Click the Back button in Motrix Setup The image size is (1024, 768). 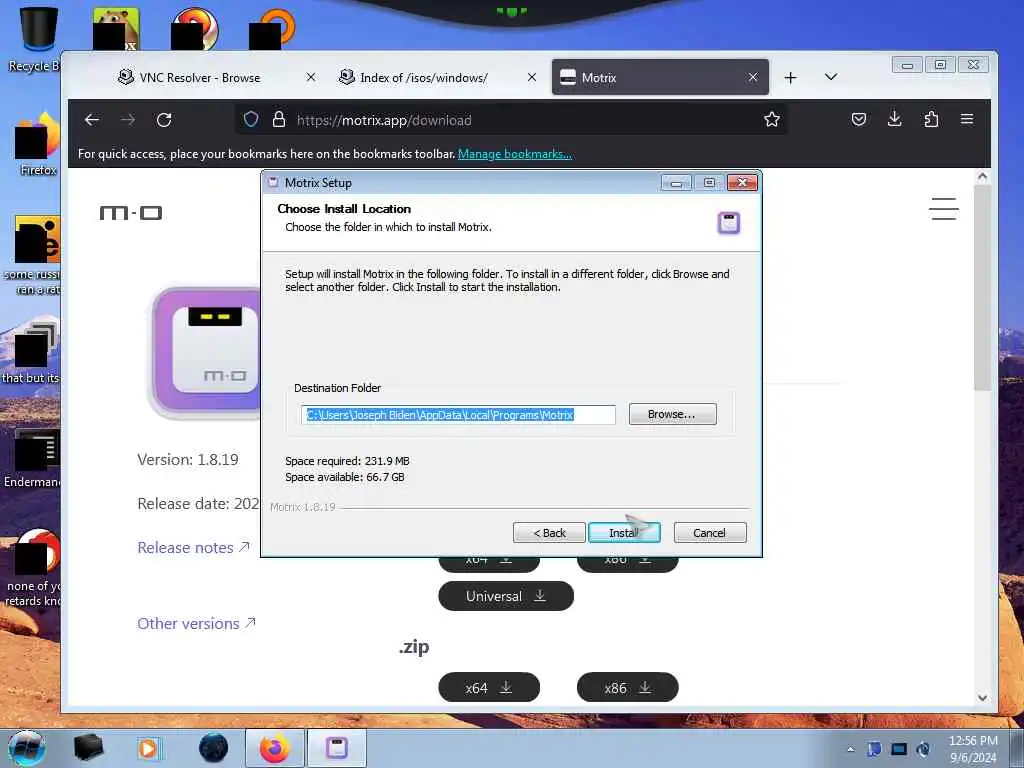tap(549, 533)
